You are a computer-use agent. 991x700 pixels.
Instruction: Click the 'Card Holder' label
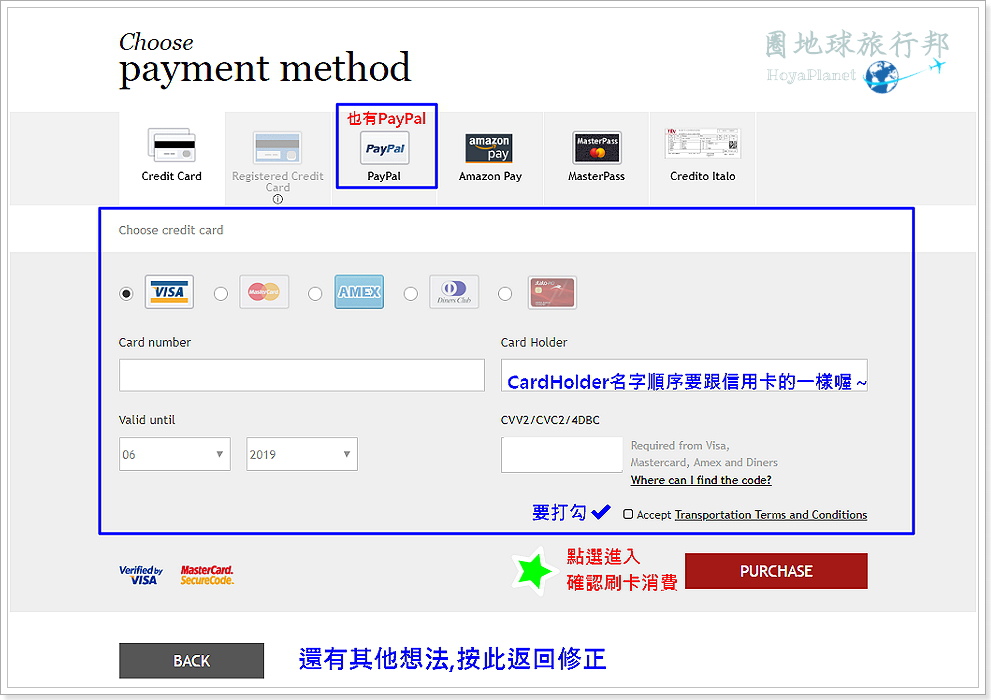tap(534, 342)
